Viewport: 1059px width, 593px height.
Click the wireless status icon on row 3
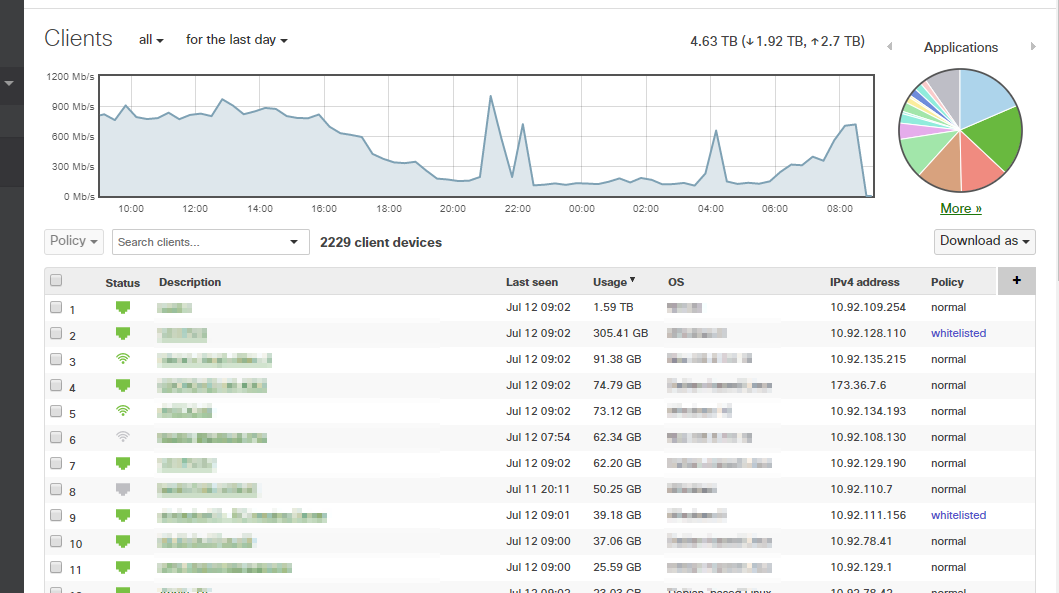122,359
